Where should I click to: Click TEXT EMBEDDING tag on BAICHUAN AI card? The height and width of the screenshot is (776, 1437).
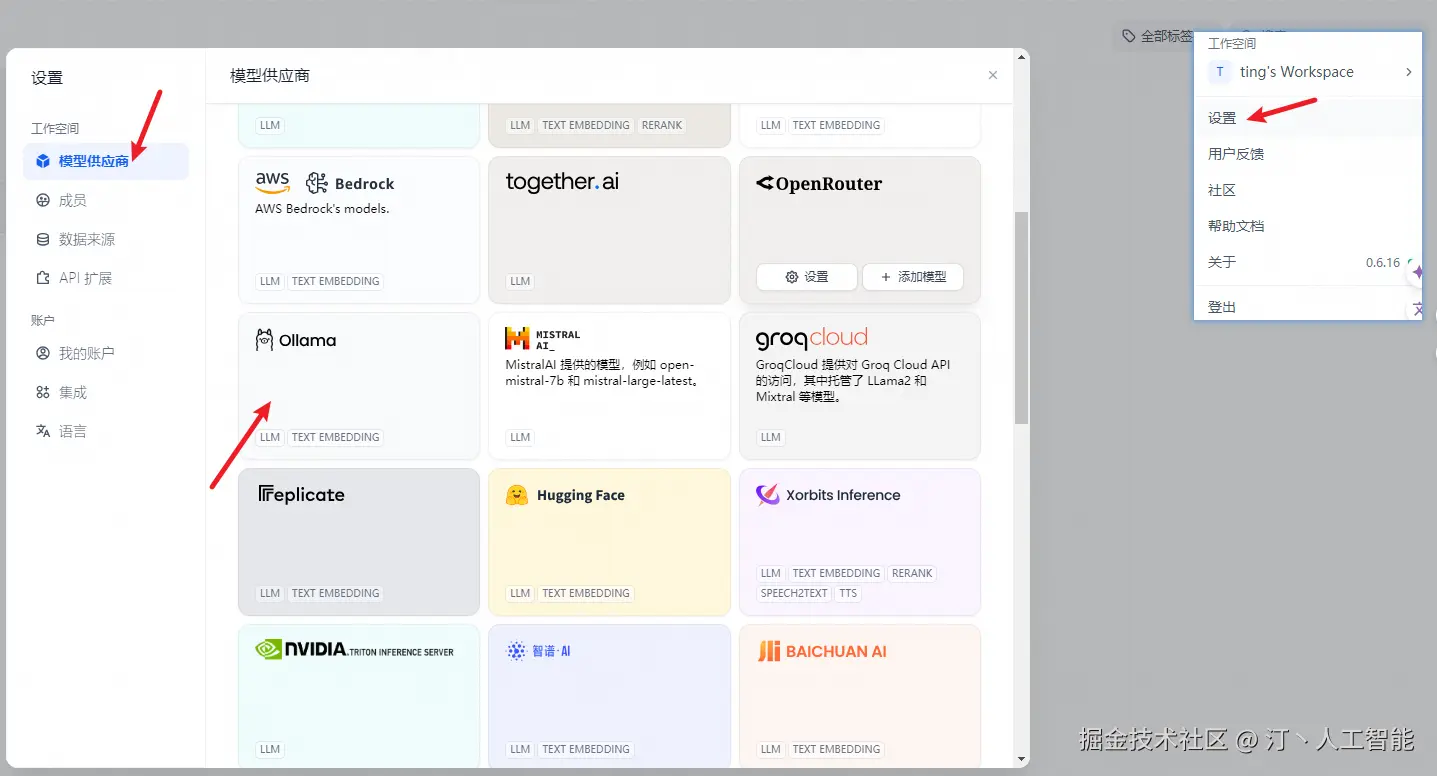(x=836, y=749)
